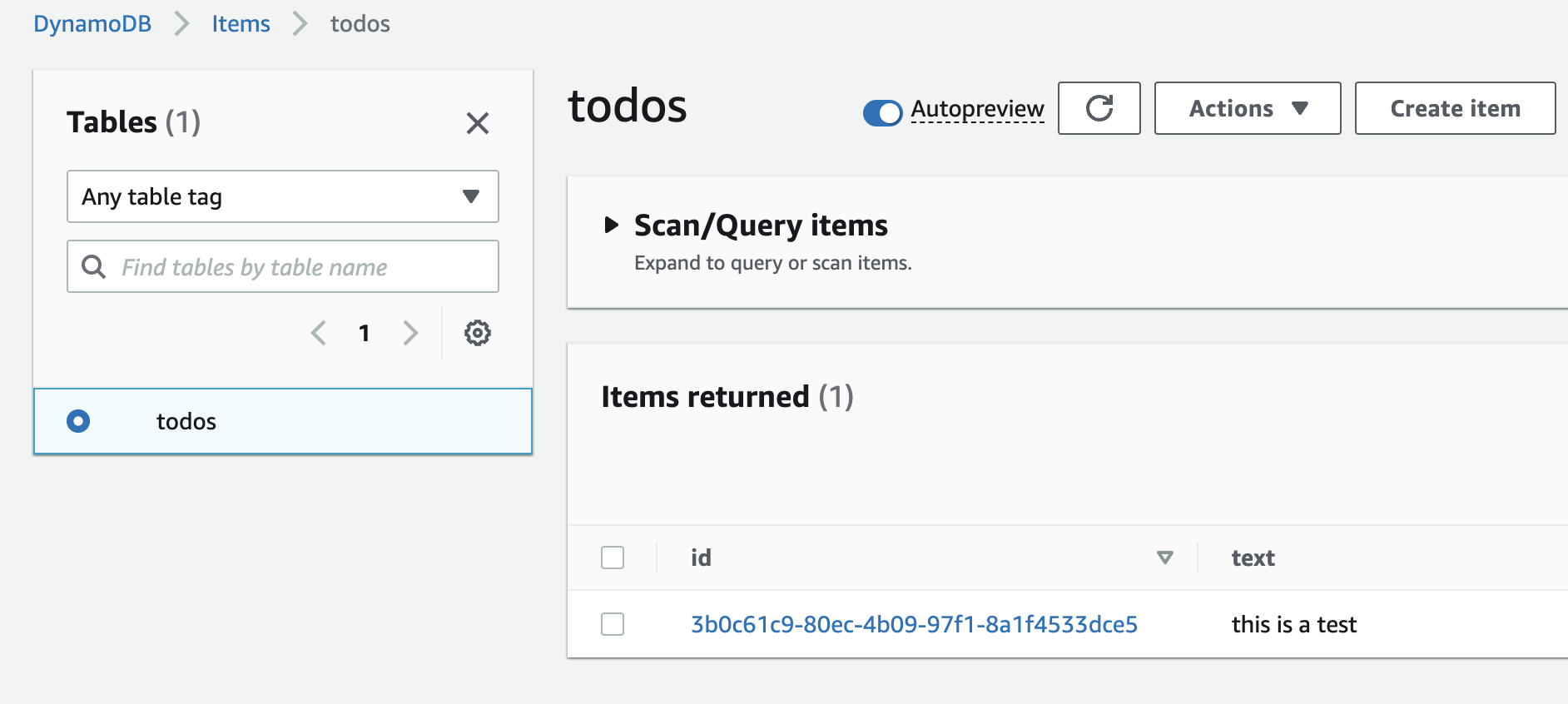This screenshot has width=1568, height=704.
Task: Click the refresh items icon button
Action: (x=1099, y=108)
